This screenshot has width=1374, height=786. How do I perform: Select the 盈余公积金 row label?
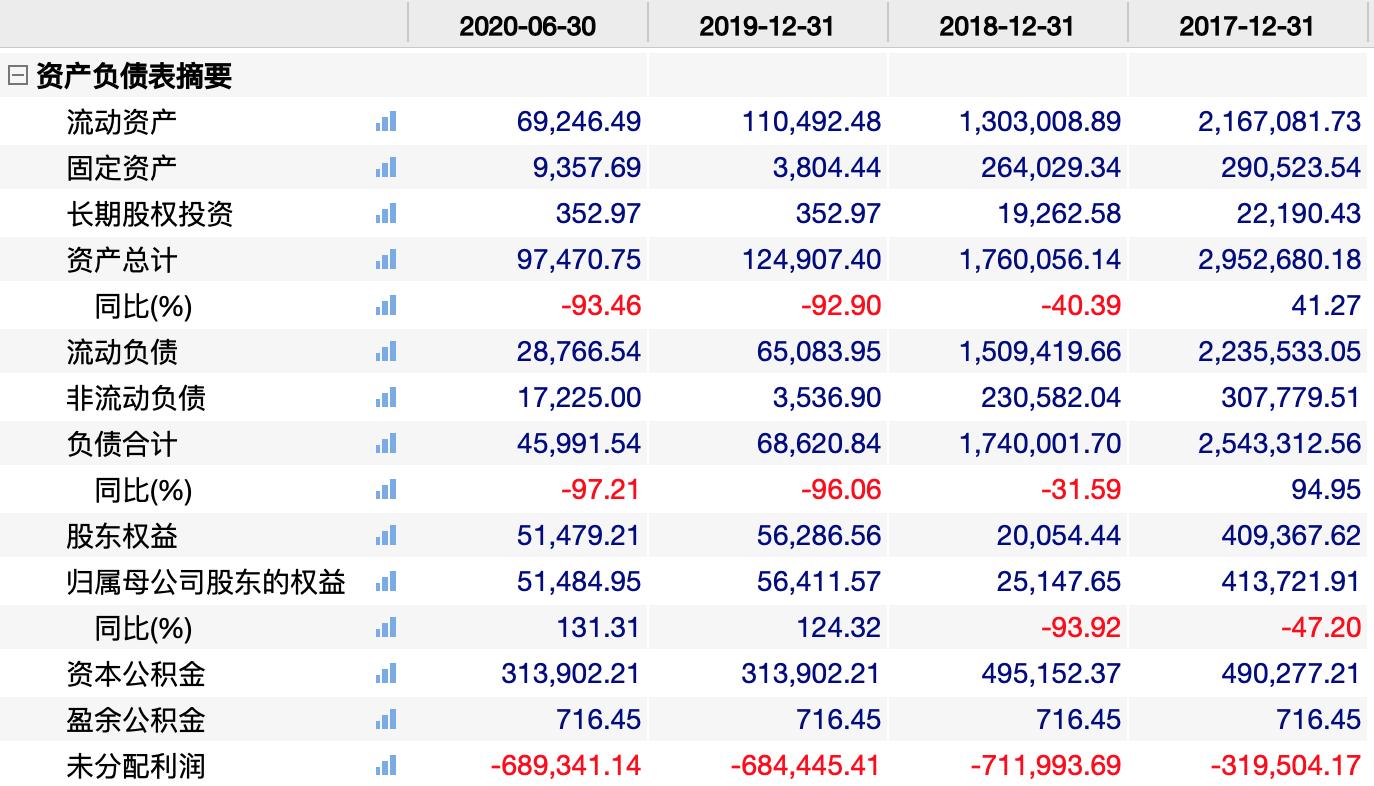click(136, 720)
